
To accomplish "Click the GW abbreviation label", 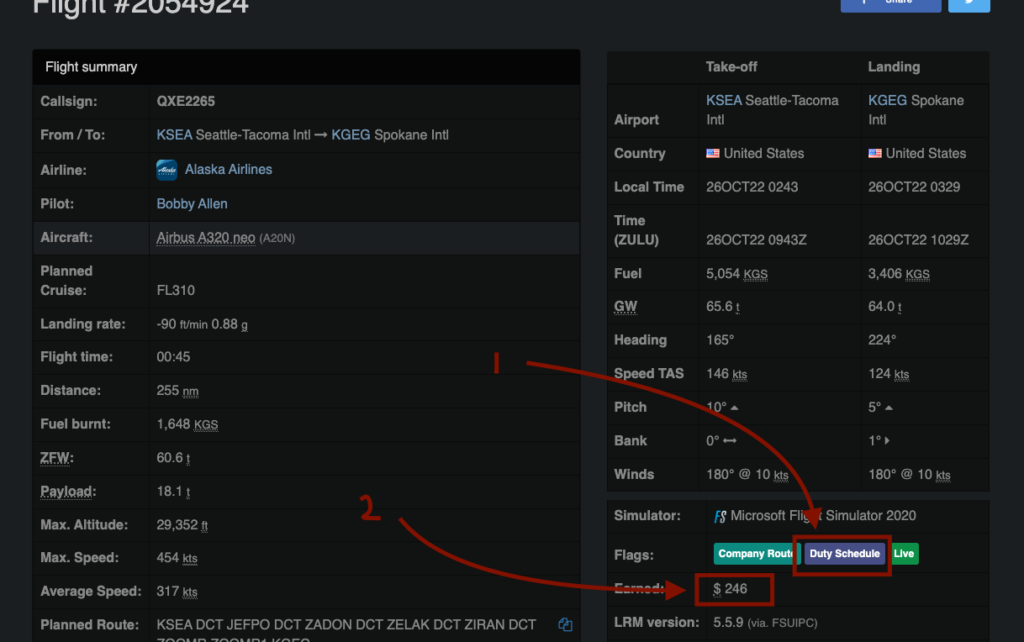I will coord(625,306).
